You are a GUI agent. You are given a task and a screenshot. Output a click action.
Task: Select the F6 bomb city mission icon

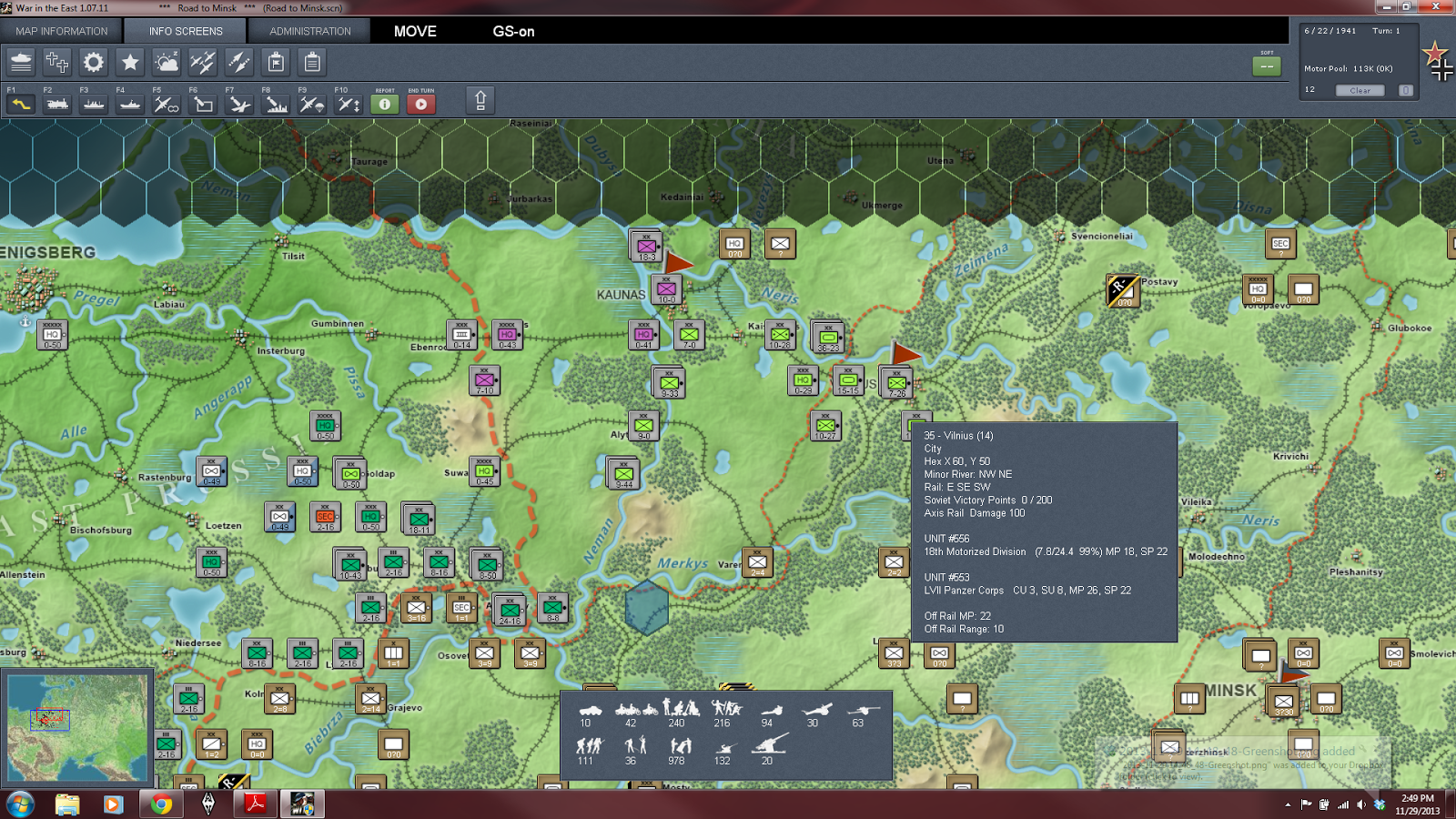point(201,105)
